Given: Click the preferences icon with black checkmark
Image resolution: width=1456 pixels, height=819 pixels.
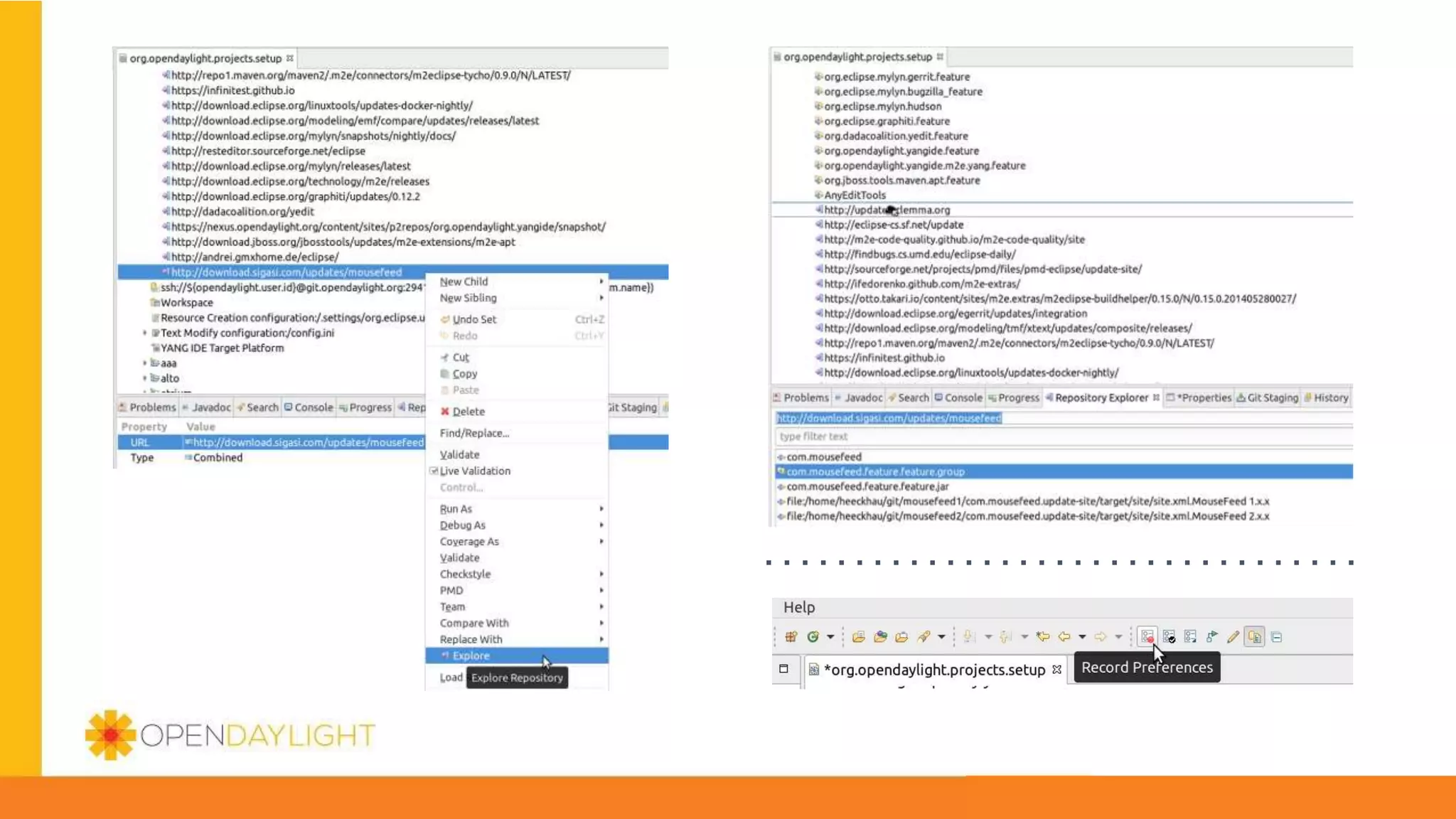Looking at the screenshot, I should (1169, 637).
